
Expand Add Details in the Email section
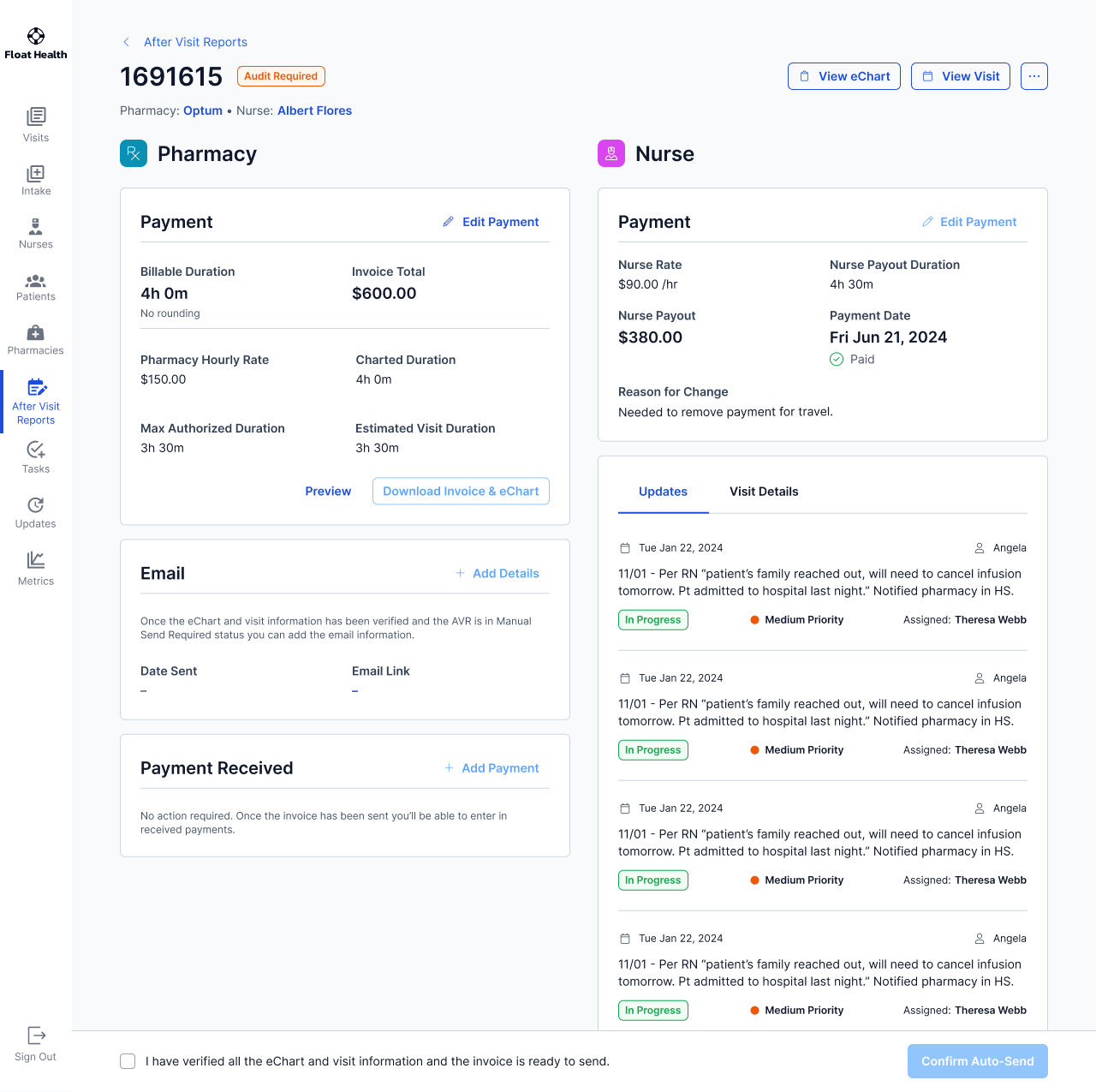497,573
